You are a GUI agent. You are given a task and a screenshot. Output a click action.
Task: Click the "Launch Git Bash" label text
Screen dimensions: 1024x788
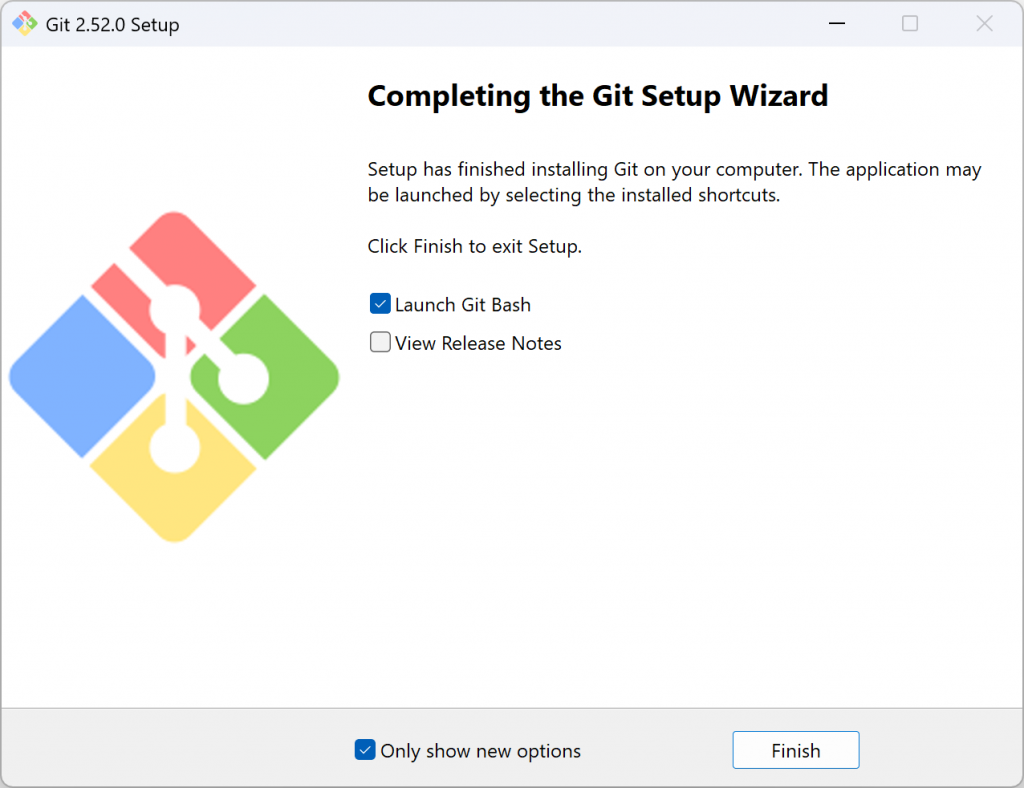(463, 305)
